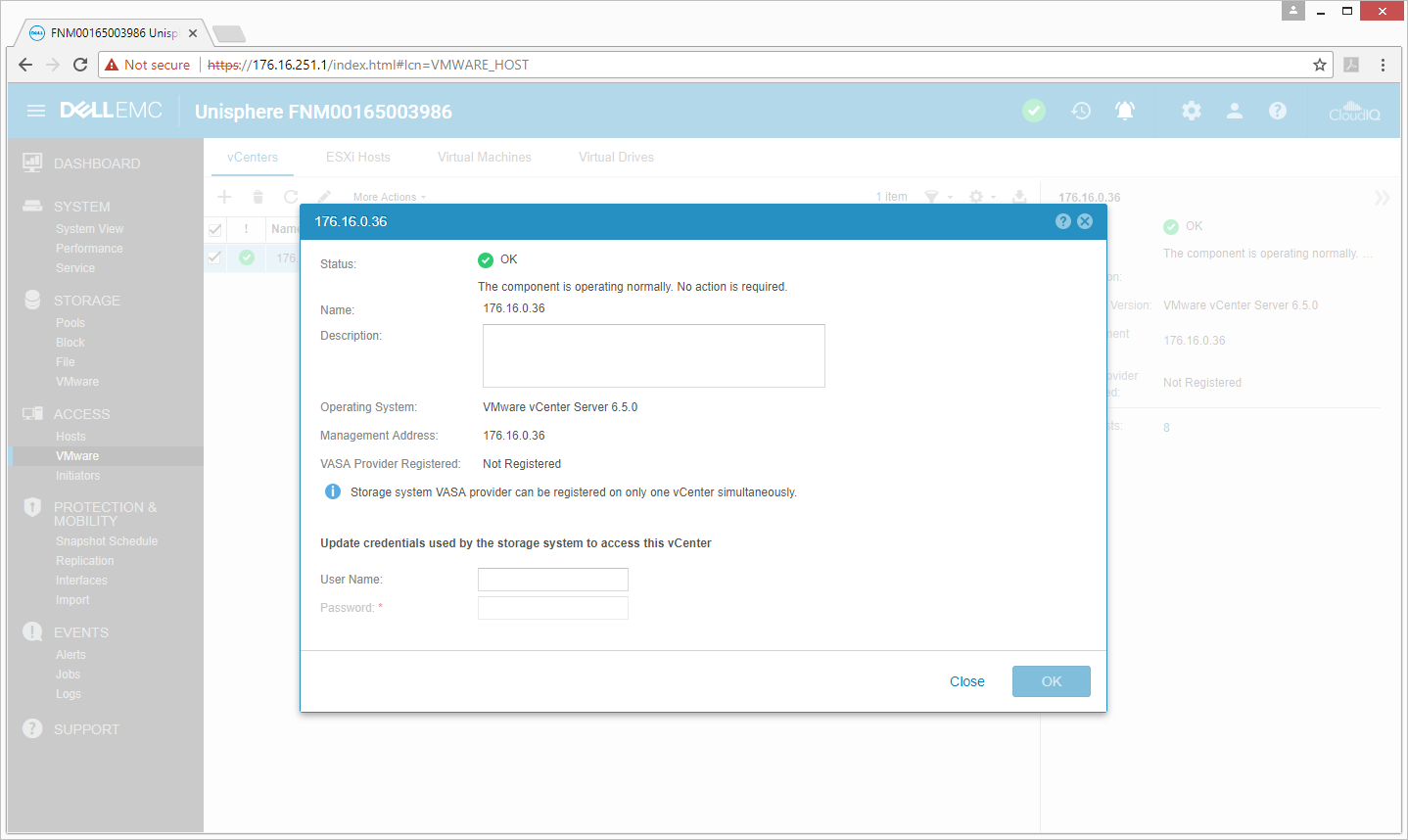Open the running jobs history icon
This screenshot has height=840, width=1408.
(x=1081, y=111)
